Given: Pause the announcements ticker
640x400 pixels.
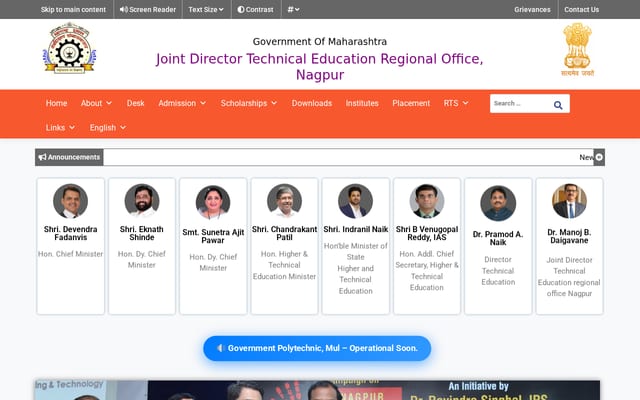Looking at the screenshot, I should pyautogui.click(x=599, y=157).
